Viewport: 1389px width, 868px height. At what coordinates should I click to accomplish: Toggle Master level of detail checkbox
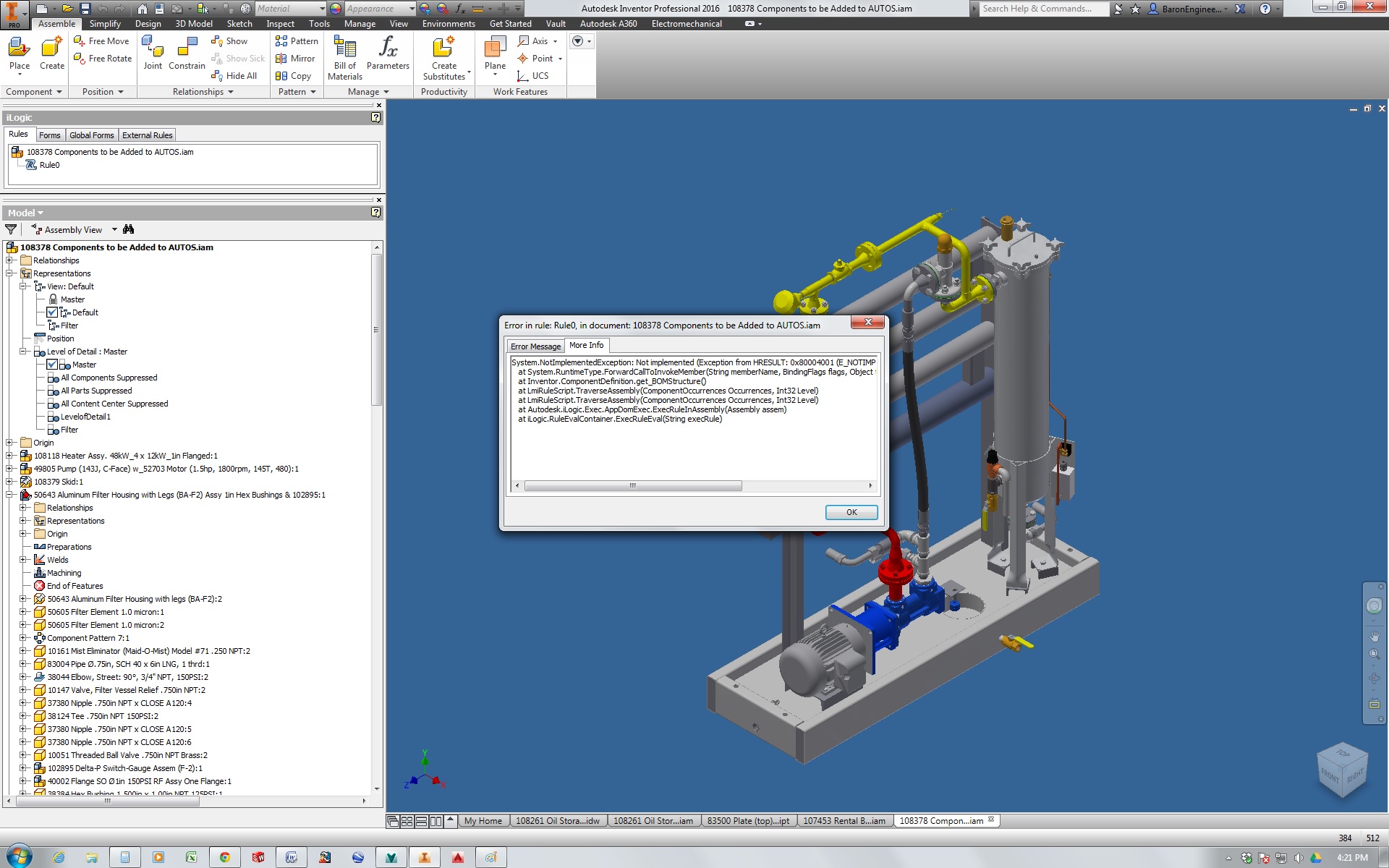coord(52,365)
